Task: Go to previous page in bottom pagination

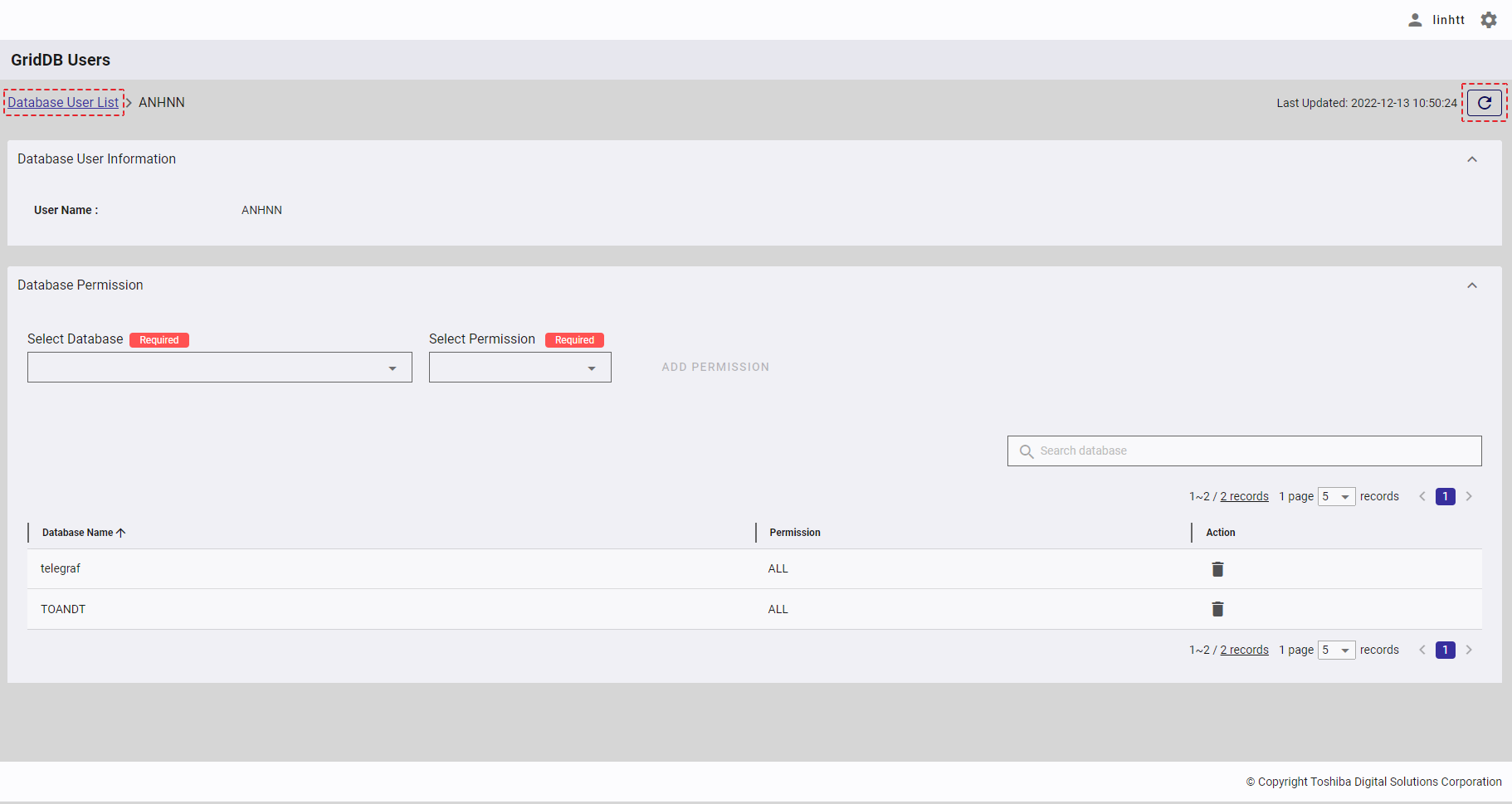Action: tap(1422, 650)
